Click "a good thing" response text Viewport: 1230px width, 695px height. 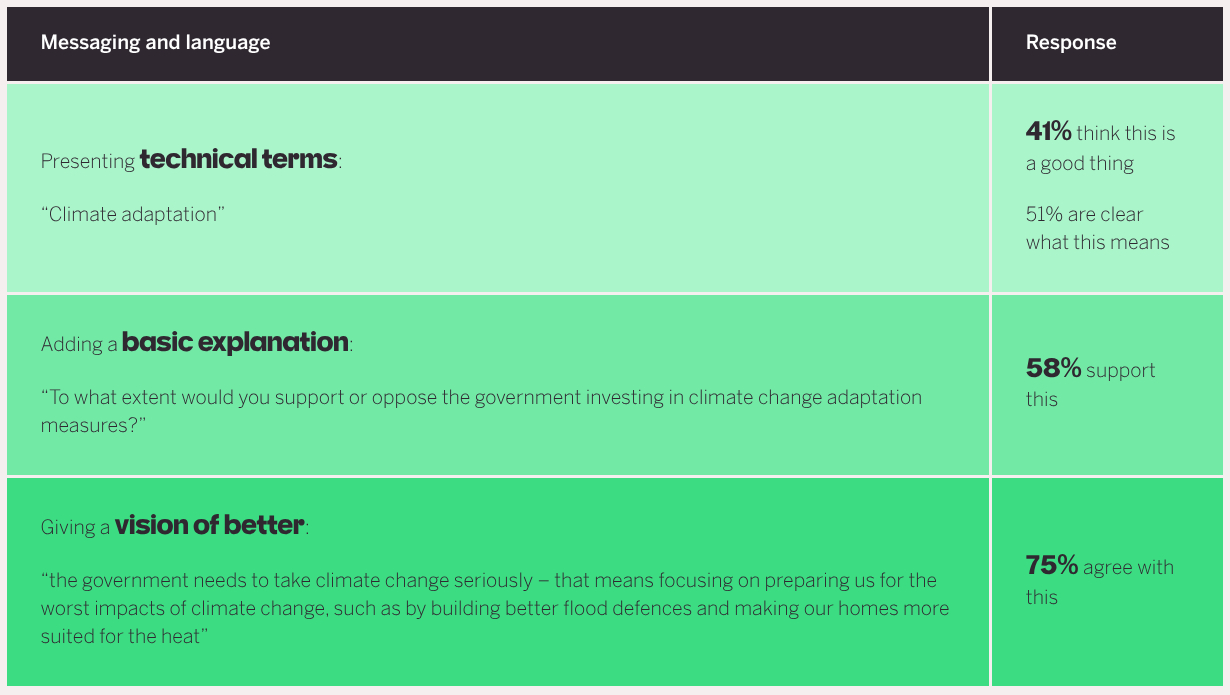[x=1080, y=164]
